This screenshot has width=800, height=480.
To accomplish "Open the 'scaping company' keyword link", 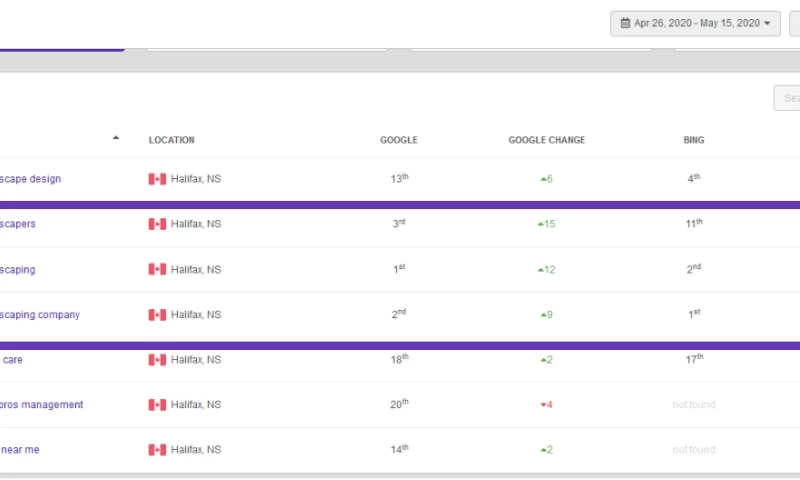I will (x=41, y=315).
